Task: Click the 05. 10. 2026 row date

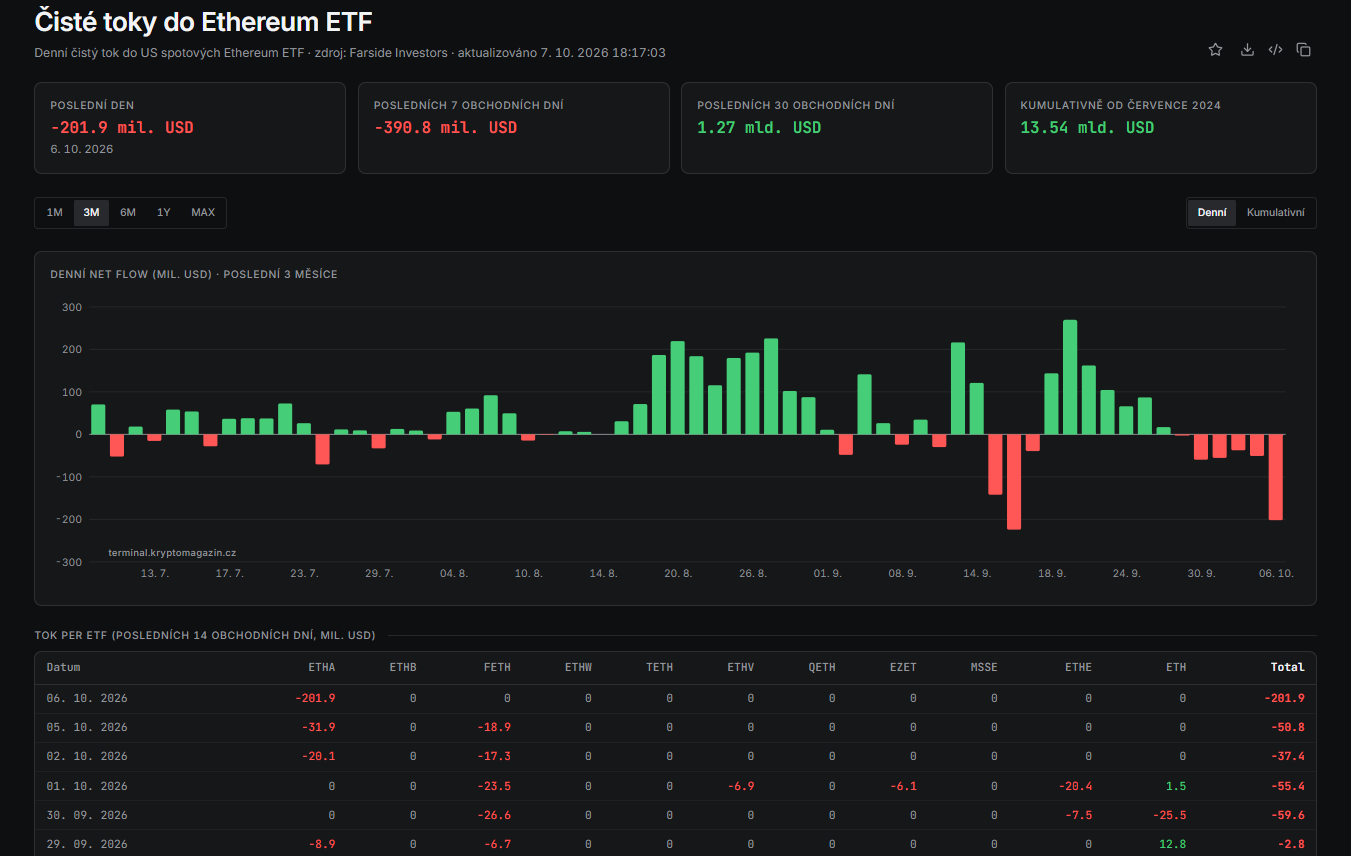Action: pos(87,727)
